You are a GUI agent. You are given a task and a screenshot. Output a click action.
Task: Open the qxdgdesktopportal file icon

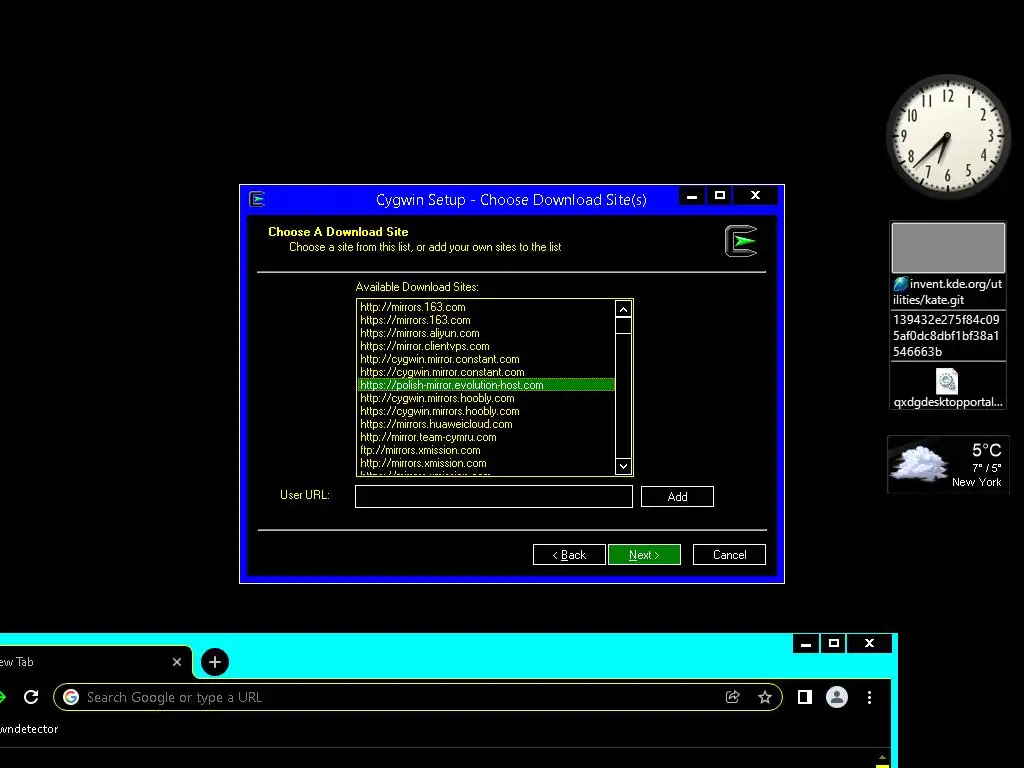pyautogui.click(x=948, y=388)
